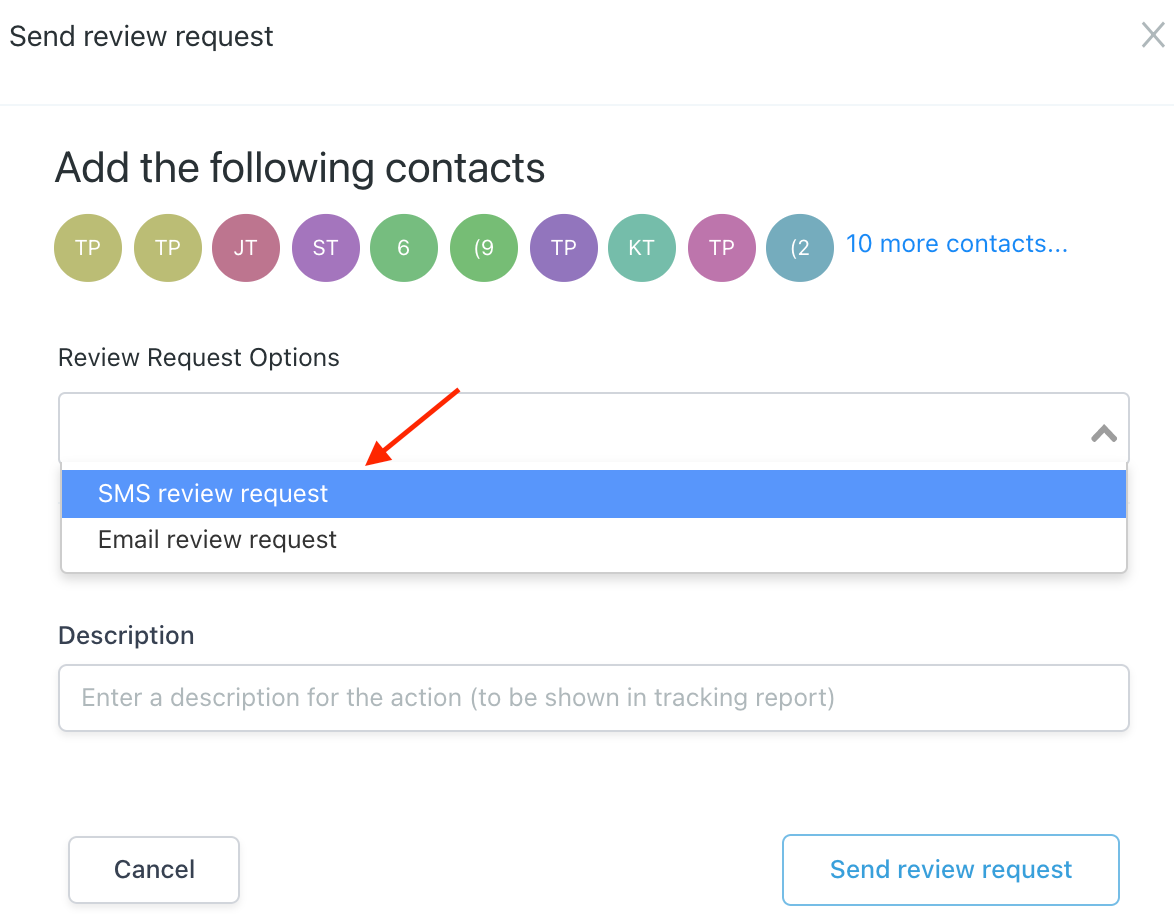Click the second olive TP contact avatar
The image size is (1174, 914).
(x=167, y=248)
